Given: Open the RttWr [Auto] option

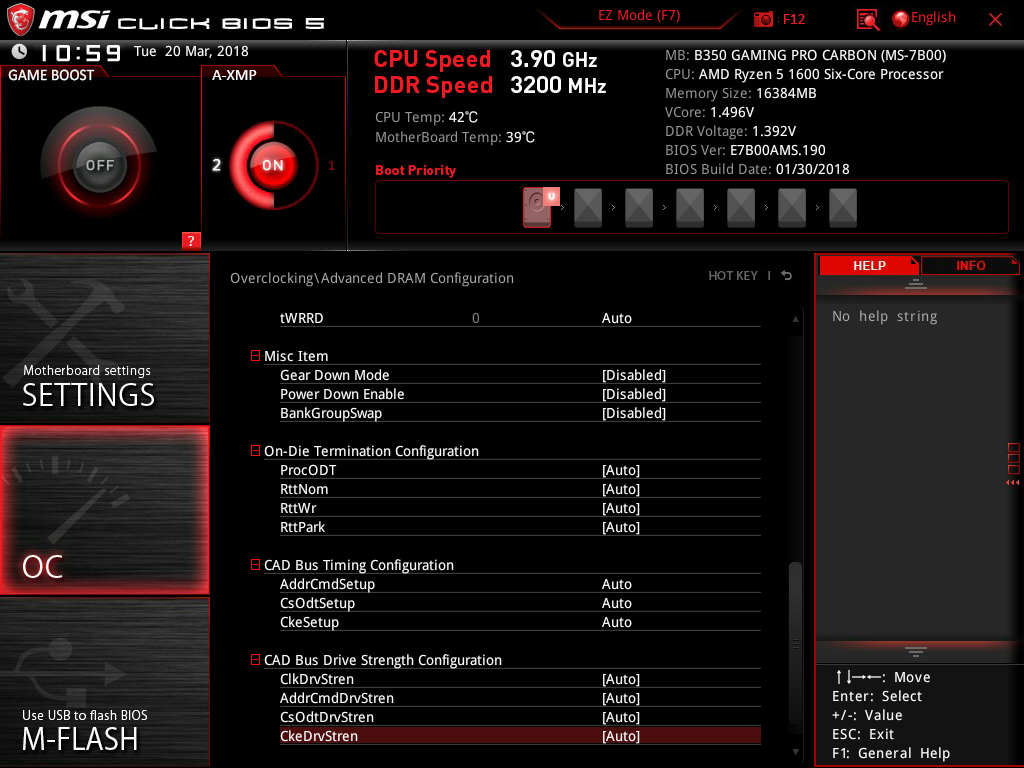Looking at the screenshot, I should click(x=620, y=508).
